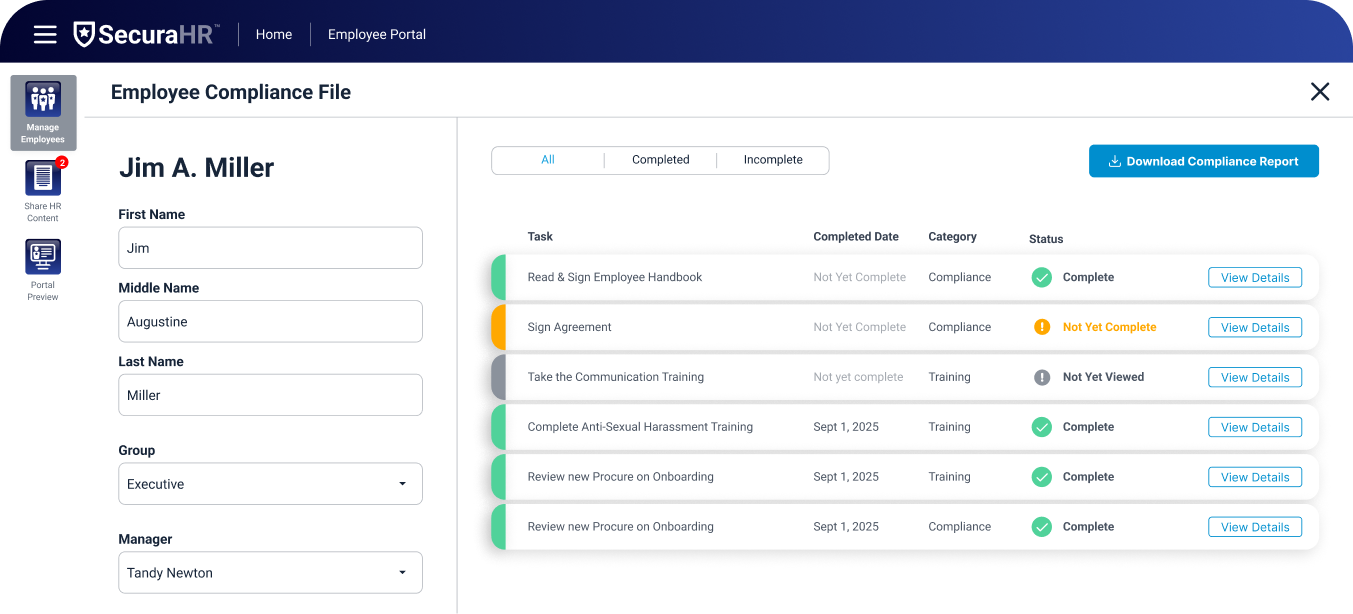Switch to the Completed filter tab
The width and height of the screenshot is (1353, 614).
[660, 159]
